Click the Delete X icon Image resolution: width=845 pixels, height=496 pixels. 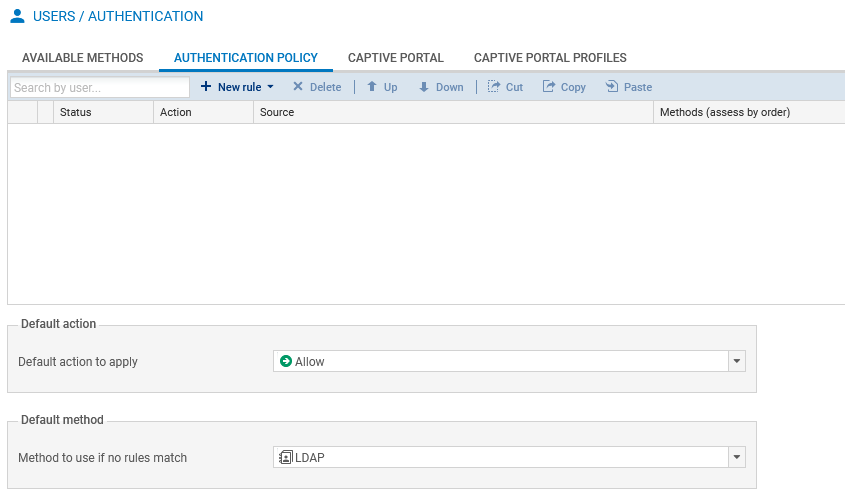[298, 87]
